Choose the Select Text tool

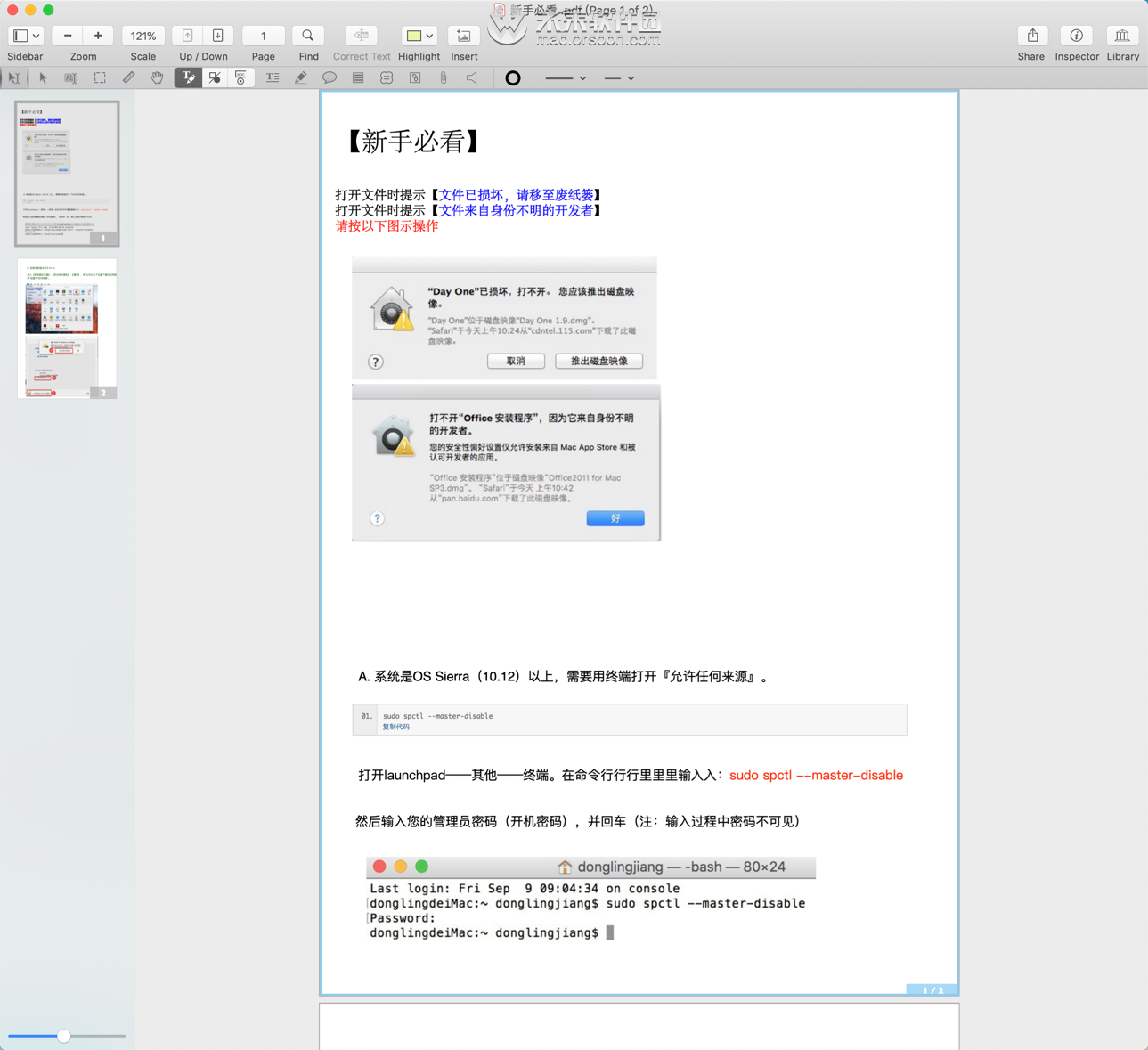pyautogui.click(x=71, y=78)
